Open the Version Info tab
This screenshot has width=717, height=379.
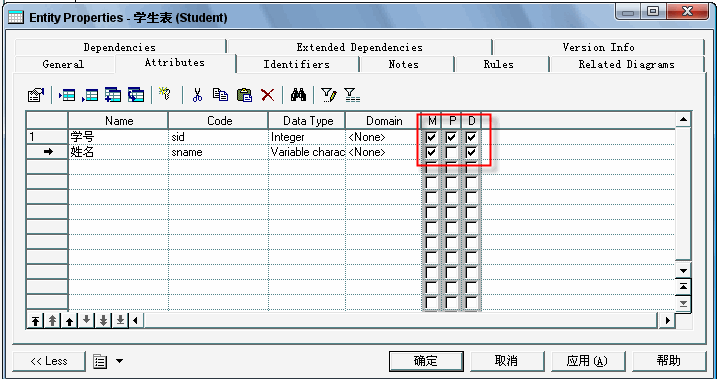click(598, 47)
